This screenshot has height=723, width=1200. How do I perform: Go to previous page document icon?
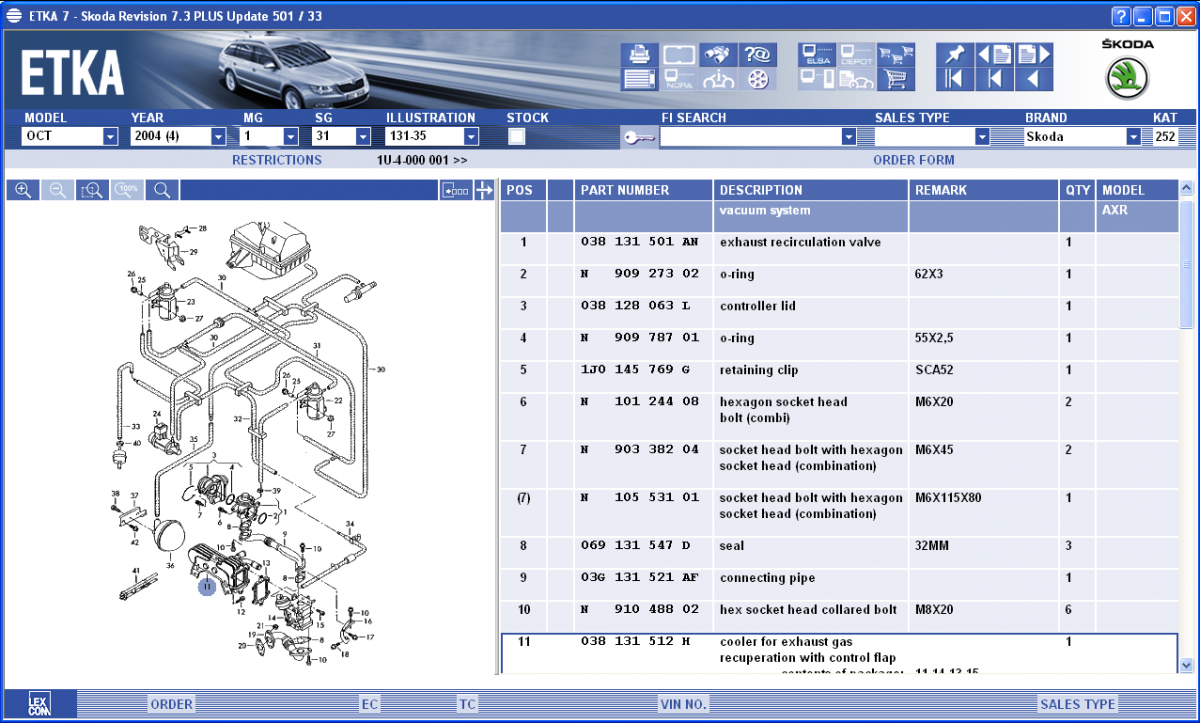click(x=994, y=55)
